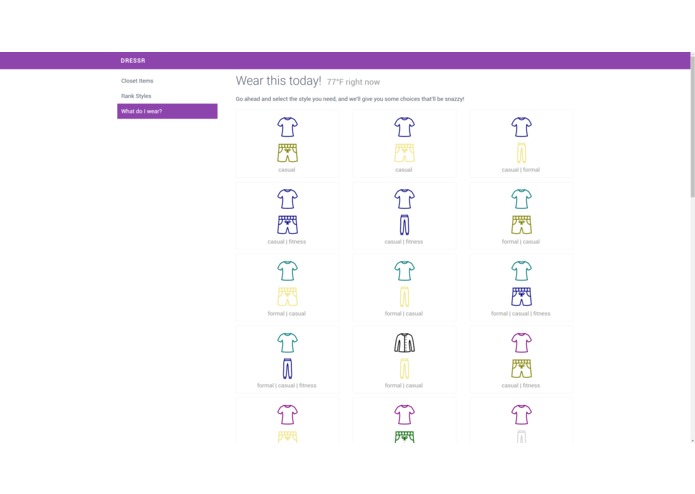Viewport: 695px width, 494px height.
Task: Click navy pants icon under the navy shirt
Action: coord(404,225)
